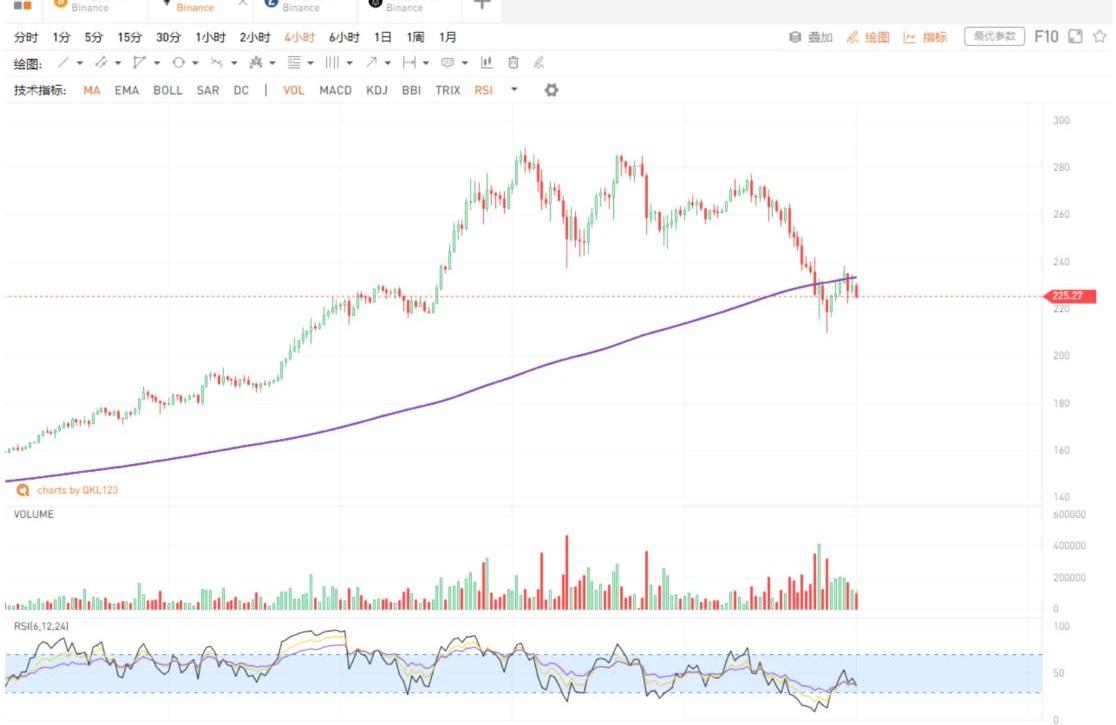
Task: Select the line drawing tool
Action: click(x=64, y=63)
